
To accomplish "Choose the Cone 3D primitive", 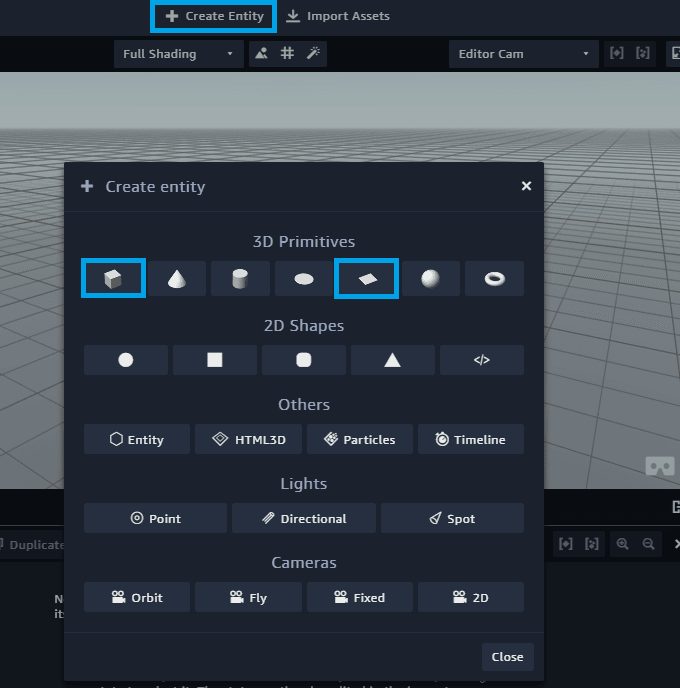I will click(177, 278).
